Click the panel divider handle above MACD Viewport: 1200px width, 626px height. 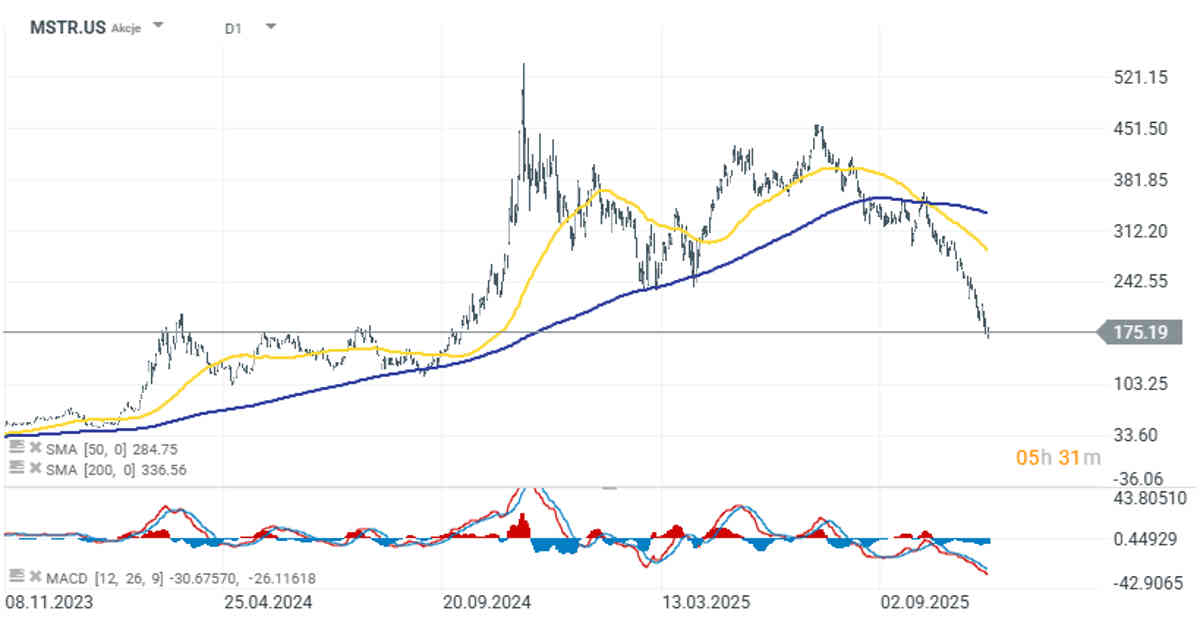[x=609, y=488]
